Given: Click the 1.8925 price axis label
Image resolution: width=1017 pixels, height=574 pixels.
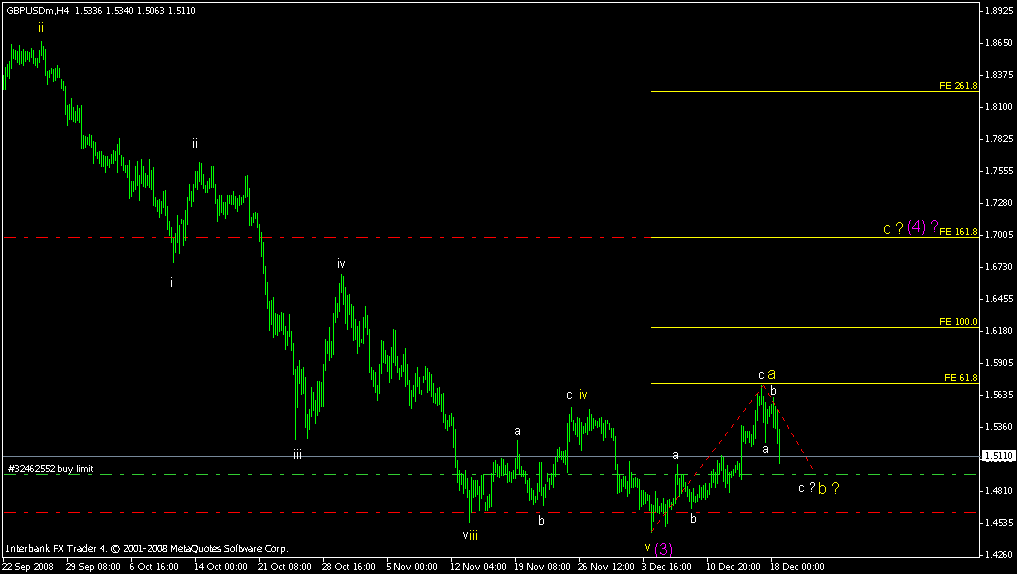Looking at the screenshot, I should point(999,11).
